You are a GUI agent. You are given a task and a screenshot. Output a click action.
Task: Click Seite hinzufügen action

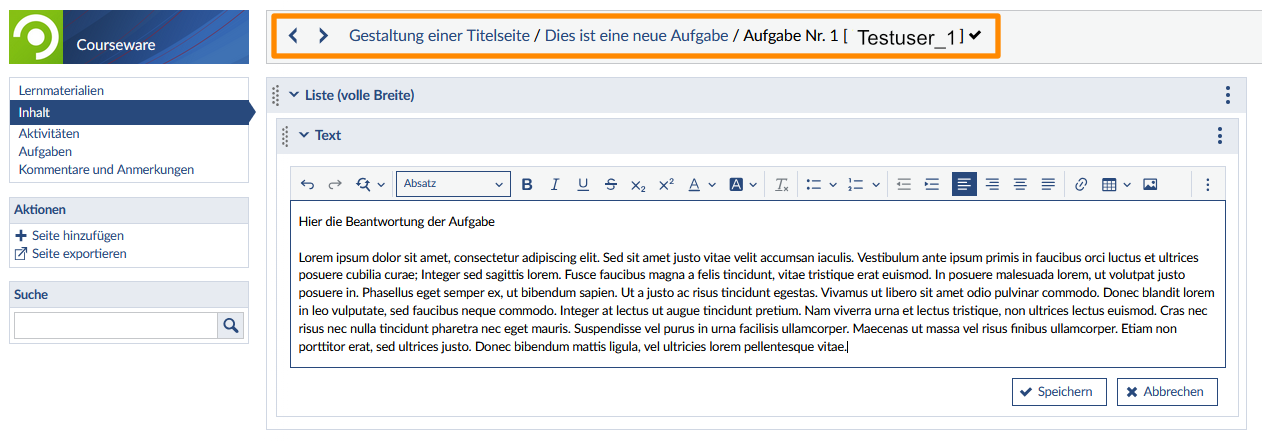(x=69, y=236)
